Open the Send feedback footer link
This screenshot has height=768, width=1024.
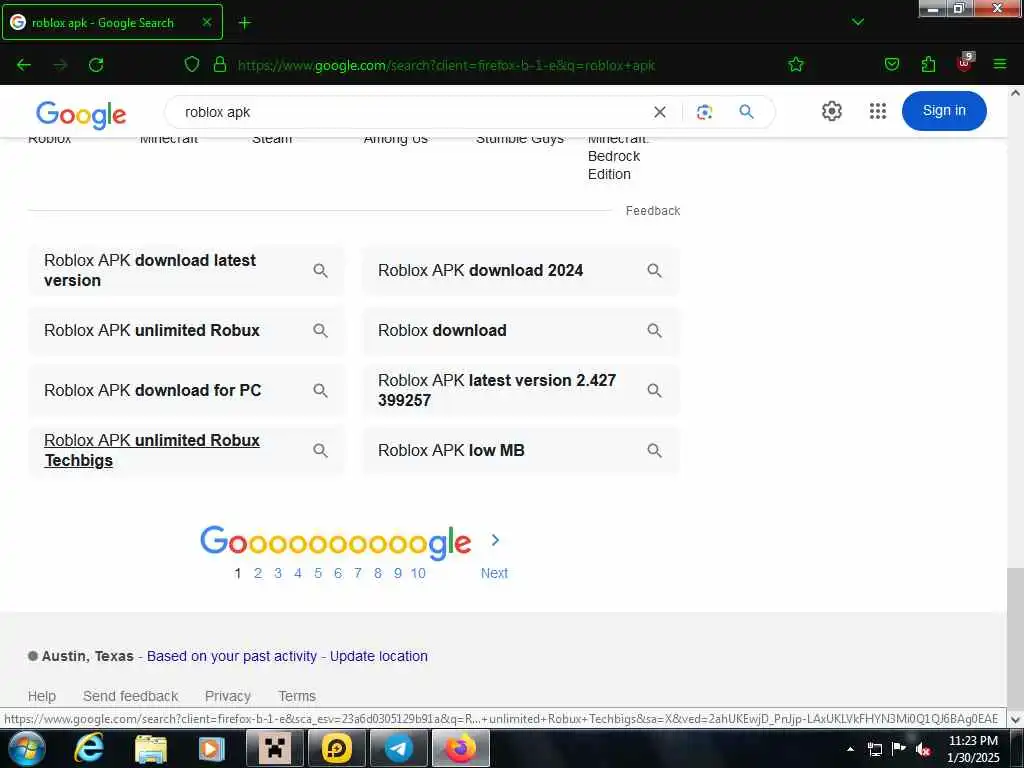coord(131,696)
